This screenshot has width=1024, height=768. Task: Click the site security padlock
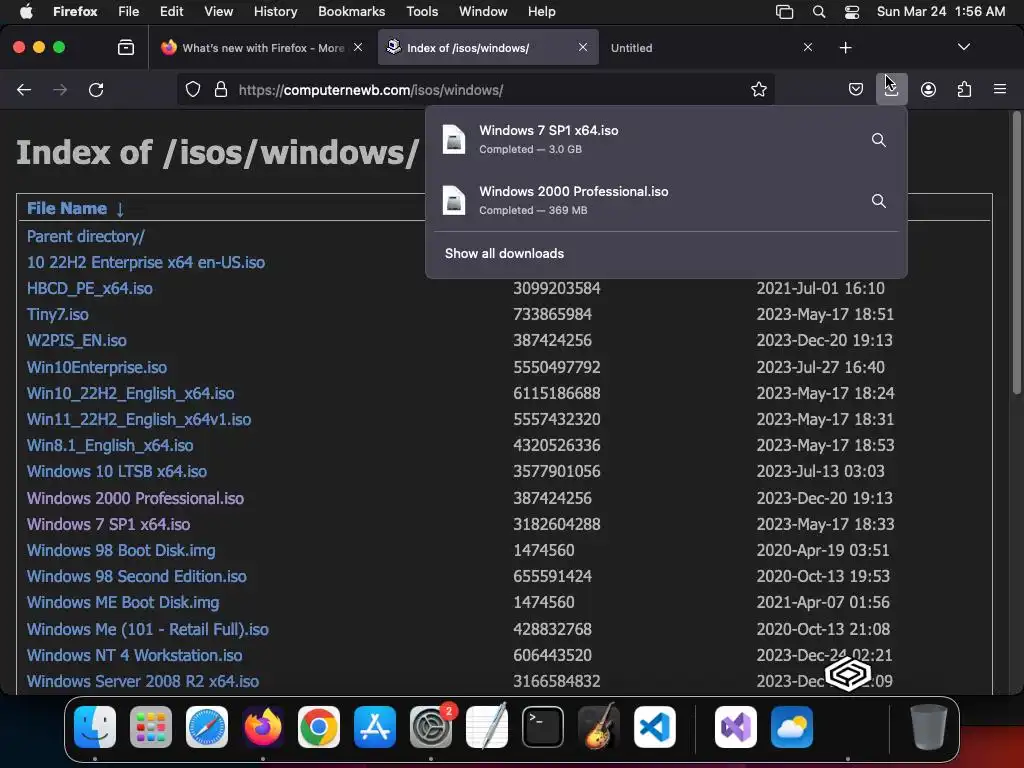221,89
